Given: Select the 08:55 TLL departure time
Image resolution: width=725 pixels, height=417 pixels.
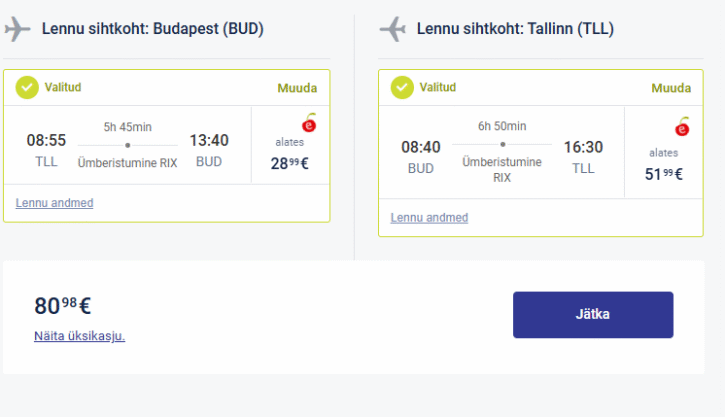Looking at the screenshot, I should pyautogui.click(x=46, y=141).
